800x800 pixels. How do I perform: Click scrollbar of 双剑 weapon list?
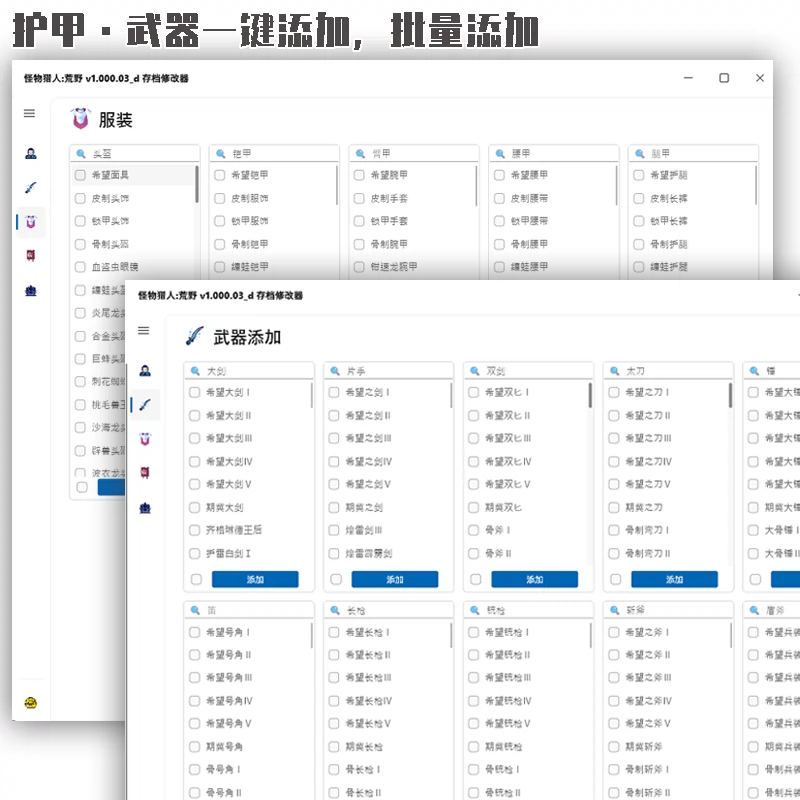590,395
